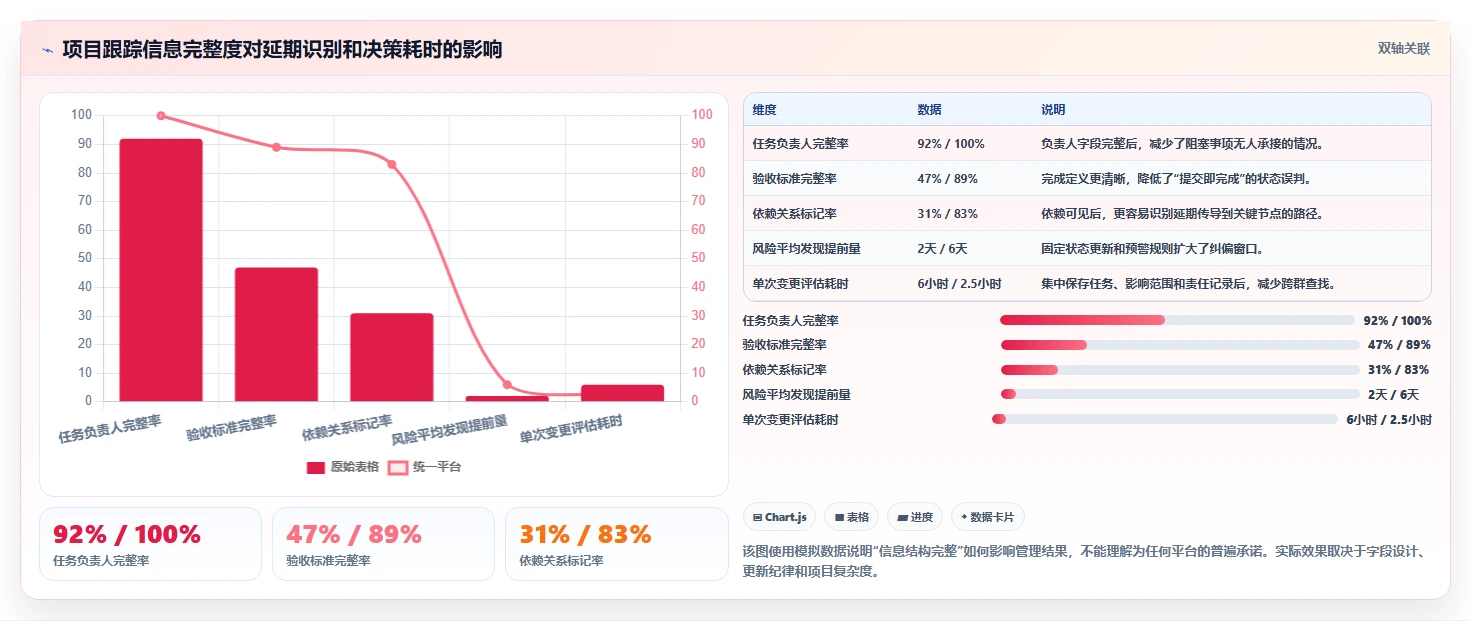Viewport: 1471px width, 621px height.
Task: Click the 风险平均发现提前量 bar in the chart
Action: coord(507,398)
